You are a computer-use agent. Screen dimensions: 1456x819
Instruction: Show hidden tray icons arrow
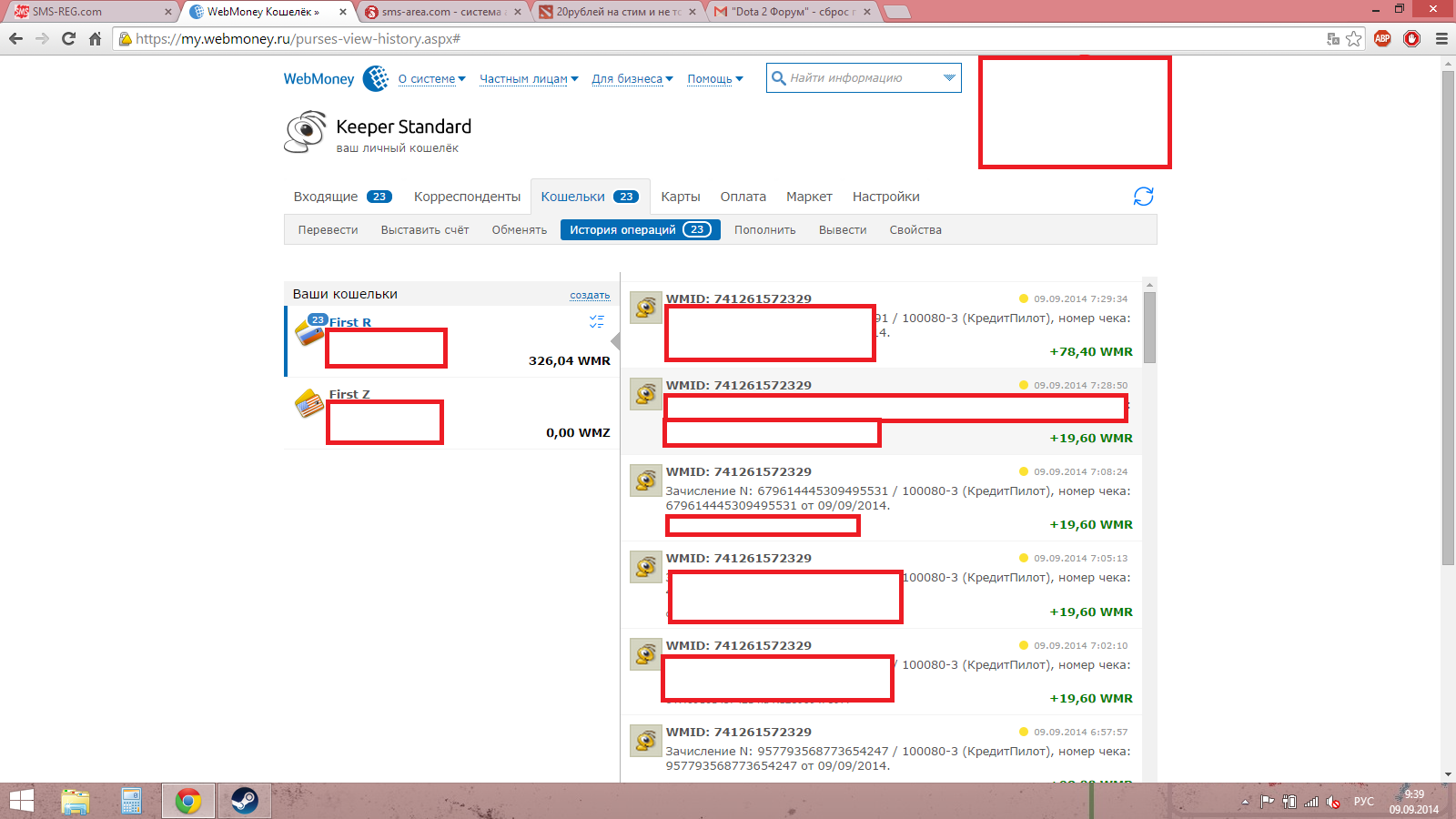click(x=1245, y=802)
